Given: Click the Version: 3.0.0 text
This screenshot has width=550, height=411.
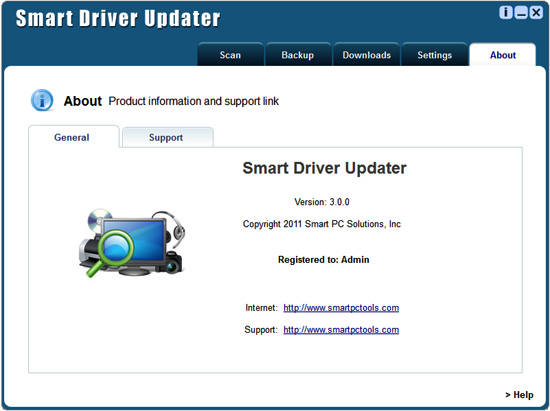Looking at the screenshot, I should pyautogui.click(x=322, y=202).
